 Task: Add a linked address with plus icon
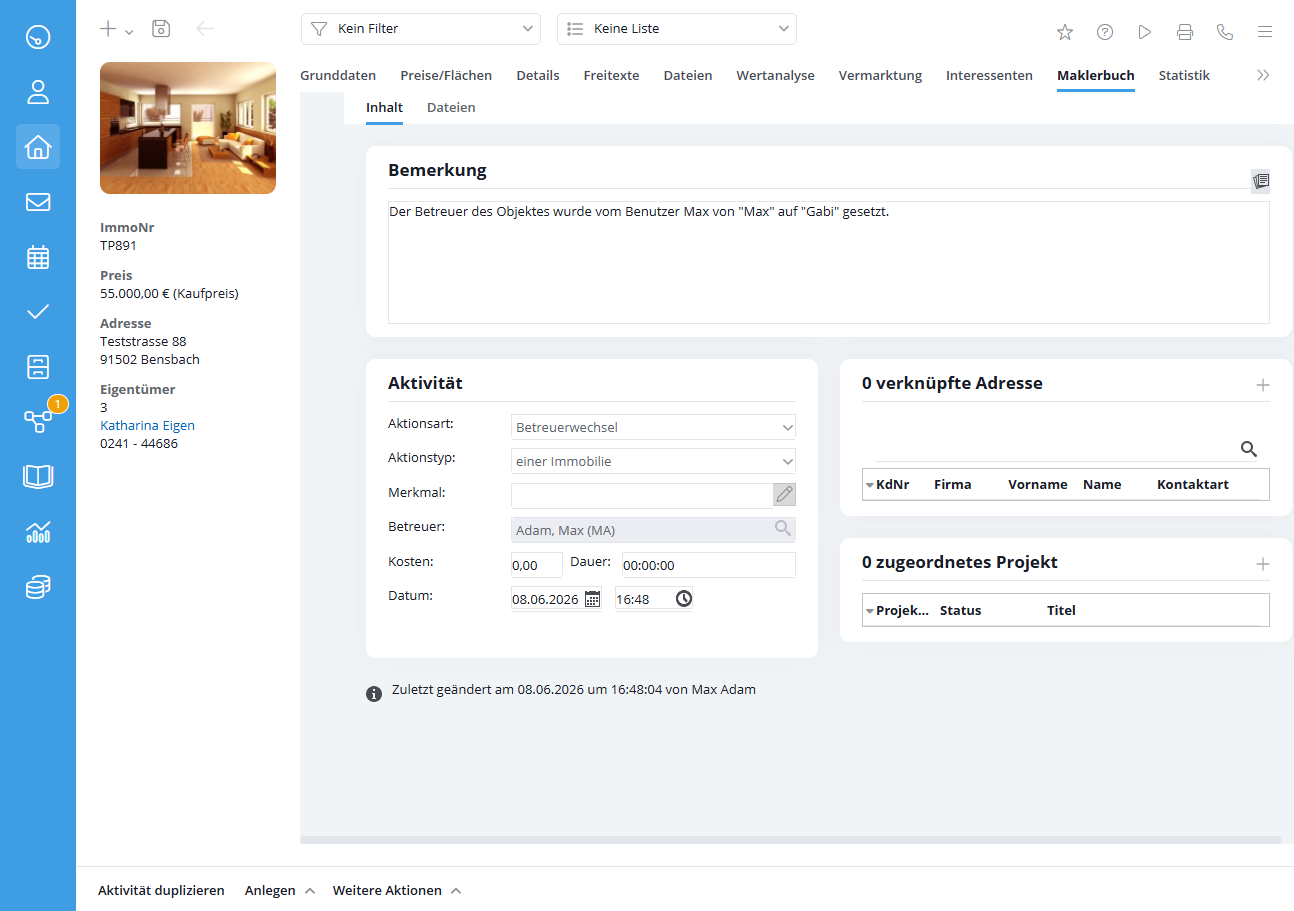[1263, 385]
